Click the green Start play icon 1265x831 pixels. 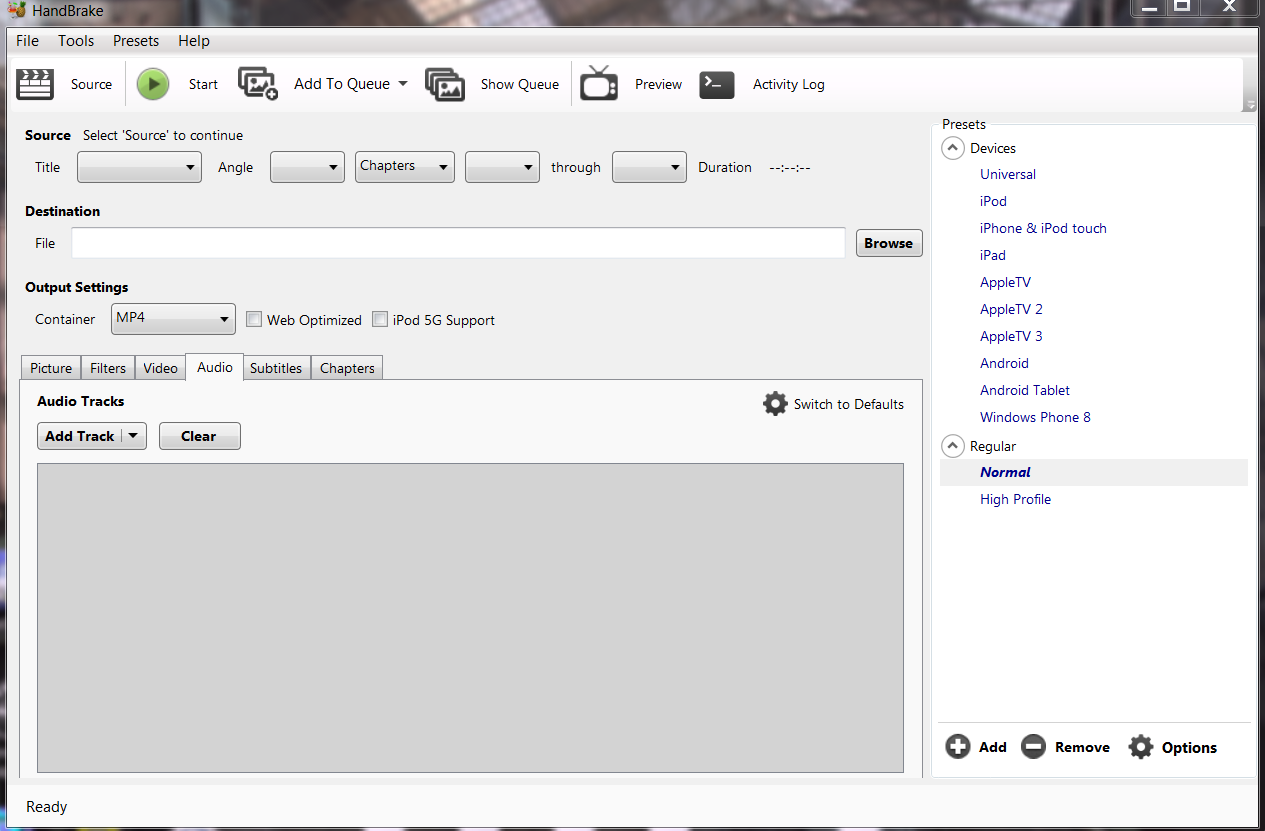pos(153,84)
